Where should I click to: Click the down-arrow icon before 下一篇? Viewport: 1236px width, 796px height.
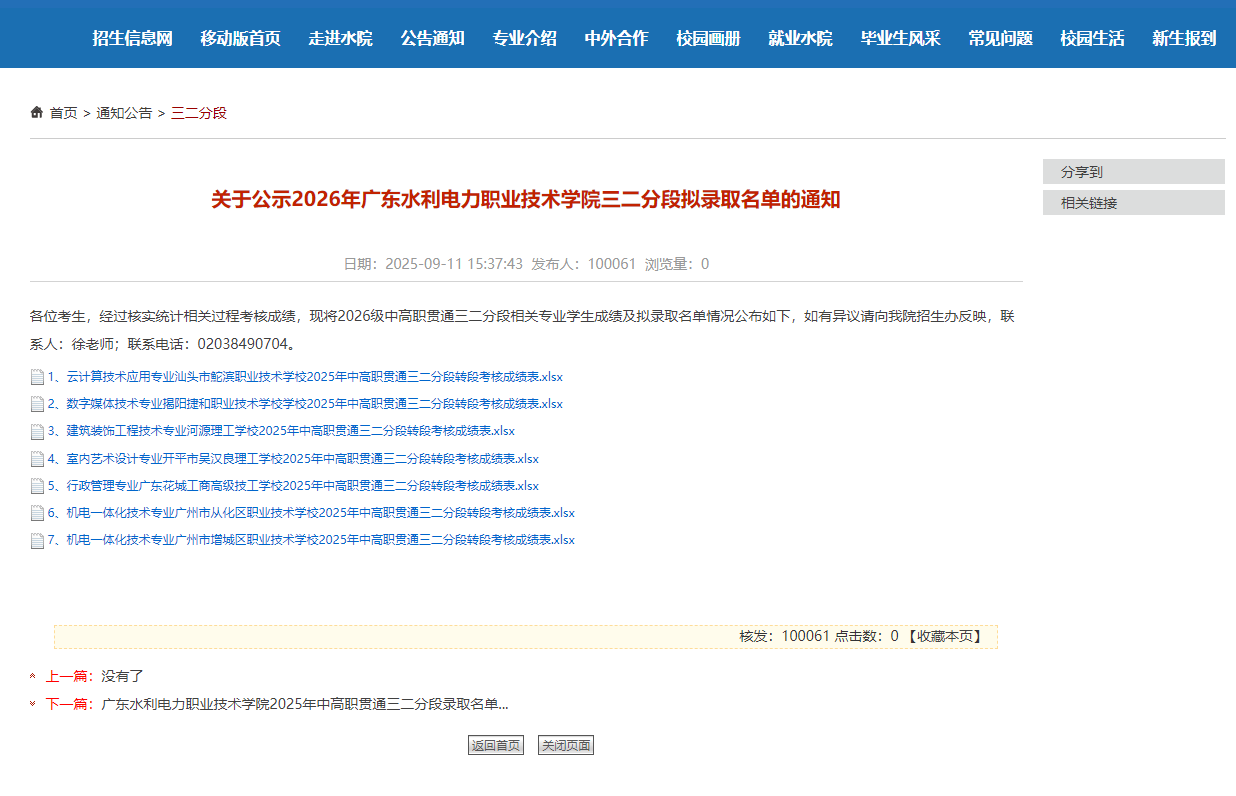pos(33,704)
